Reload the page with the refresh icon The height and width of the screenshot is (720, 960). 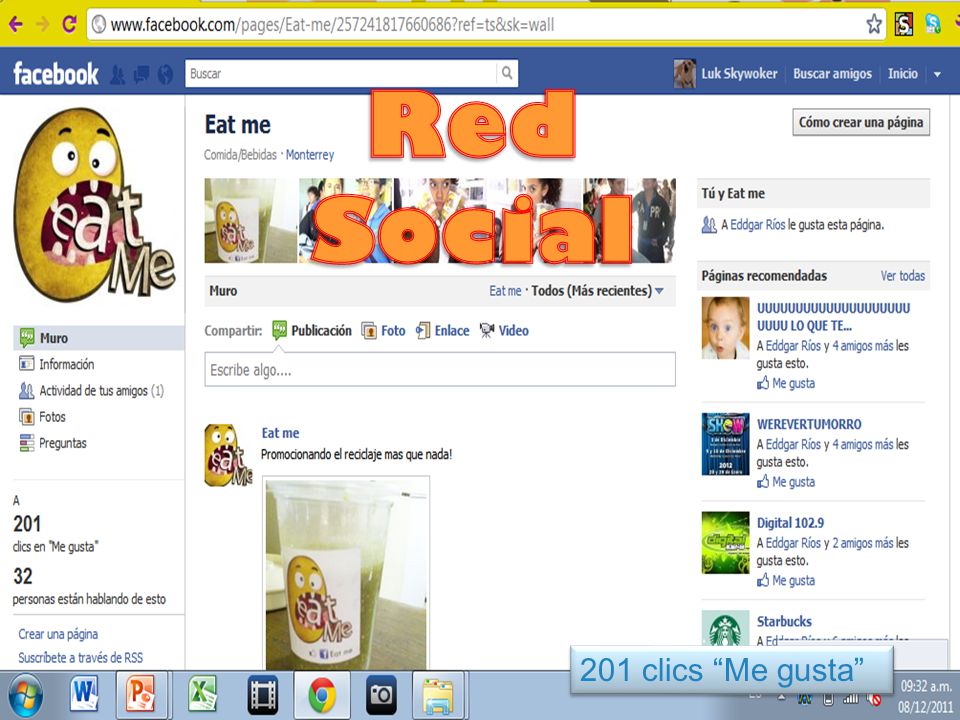click(x=69, y=24)
